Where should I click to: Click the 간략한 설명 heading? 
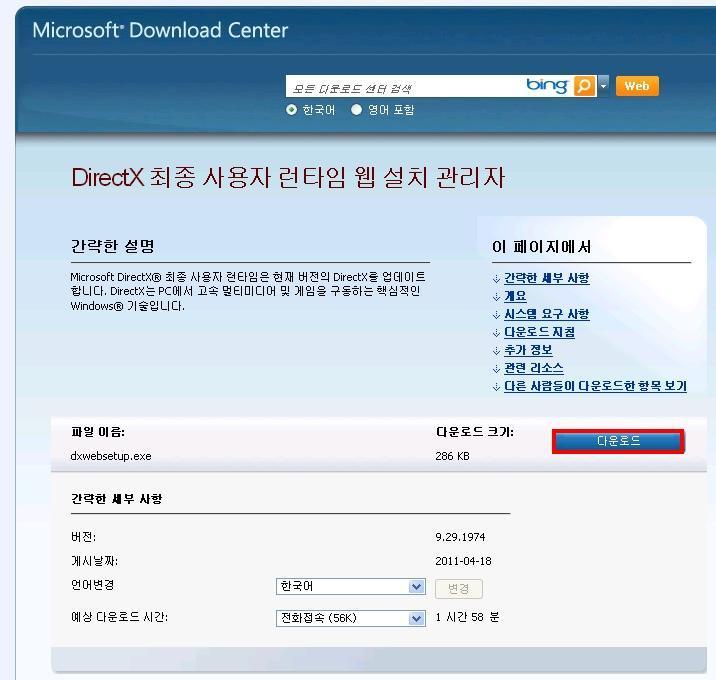(x=112, y=247)
